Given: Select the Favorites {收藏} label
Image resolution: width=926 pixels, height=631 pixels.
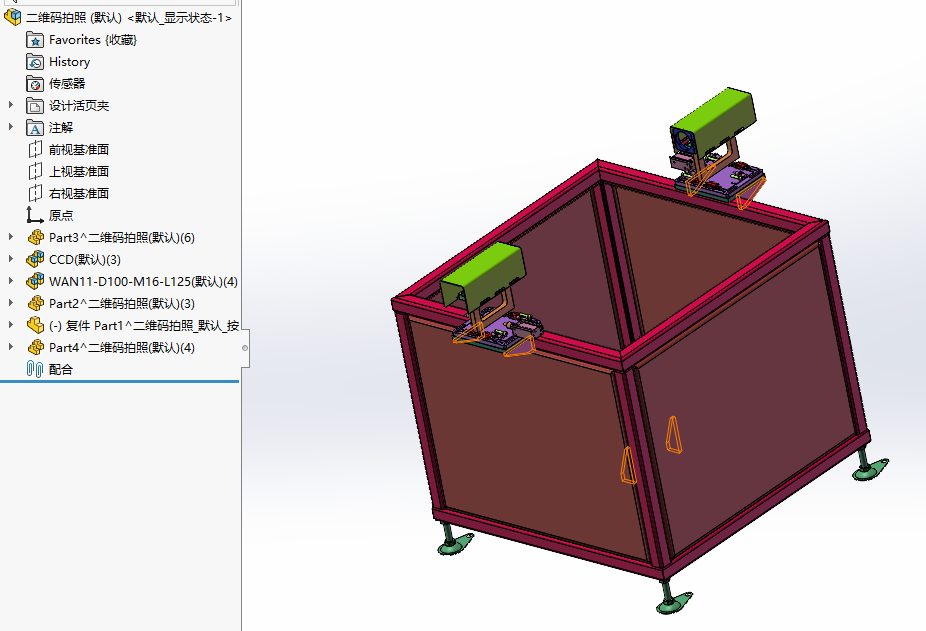Looking at the screenshot, I should click(93, 40).
